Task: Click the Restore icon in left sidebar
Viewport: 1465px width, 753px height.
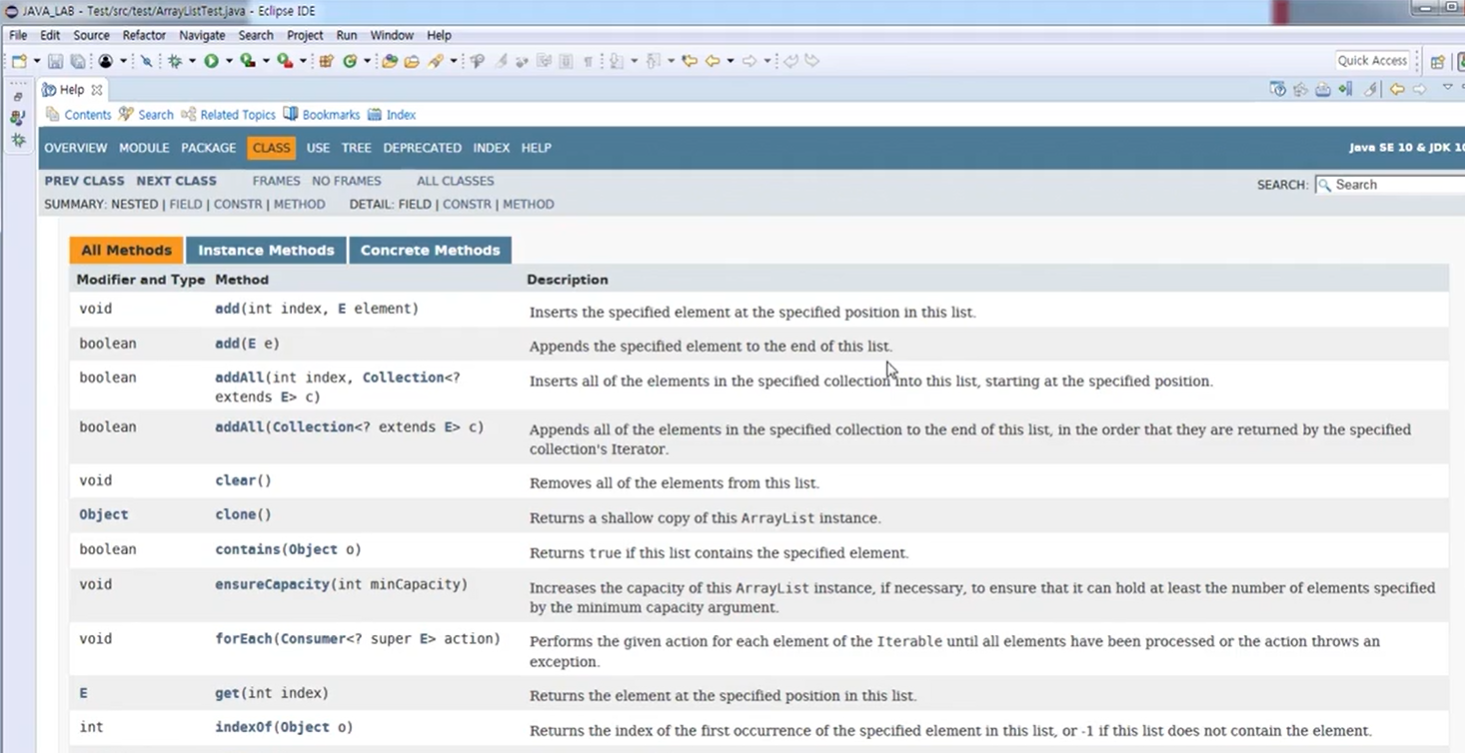Action: click(18, 97)
